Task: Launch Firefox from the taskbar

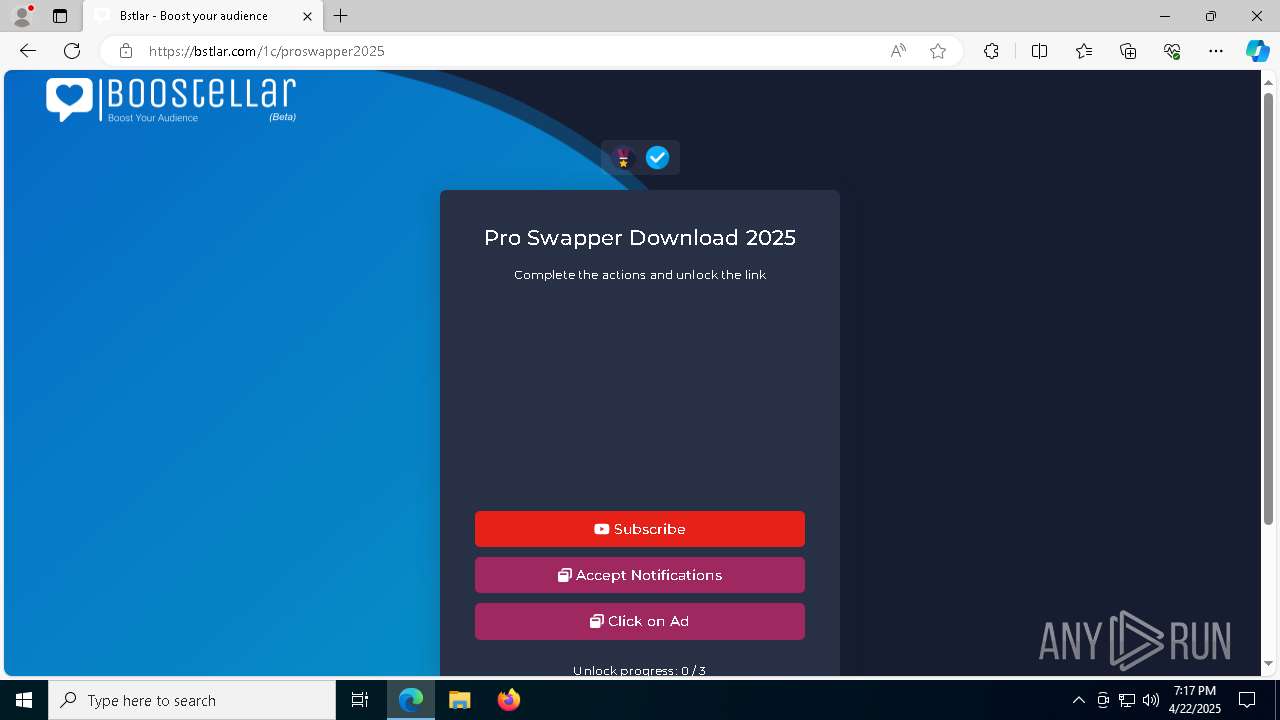Action: click(x=509, y=700)
